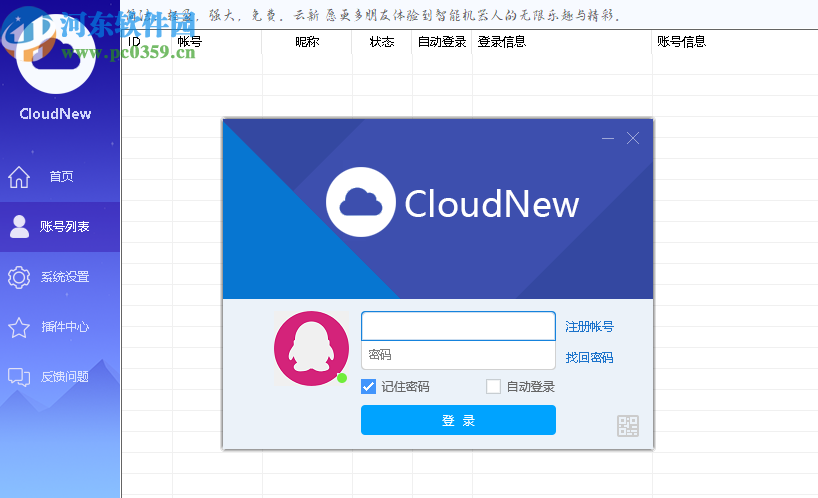Open the 找回密码 link
Screen dimensions: 818x498
(589, 358)
